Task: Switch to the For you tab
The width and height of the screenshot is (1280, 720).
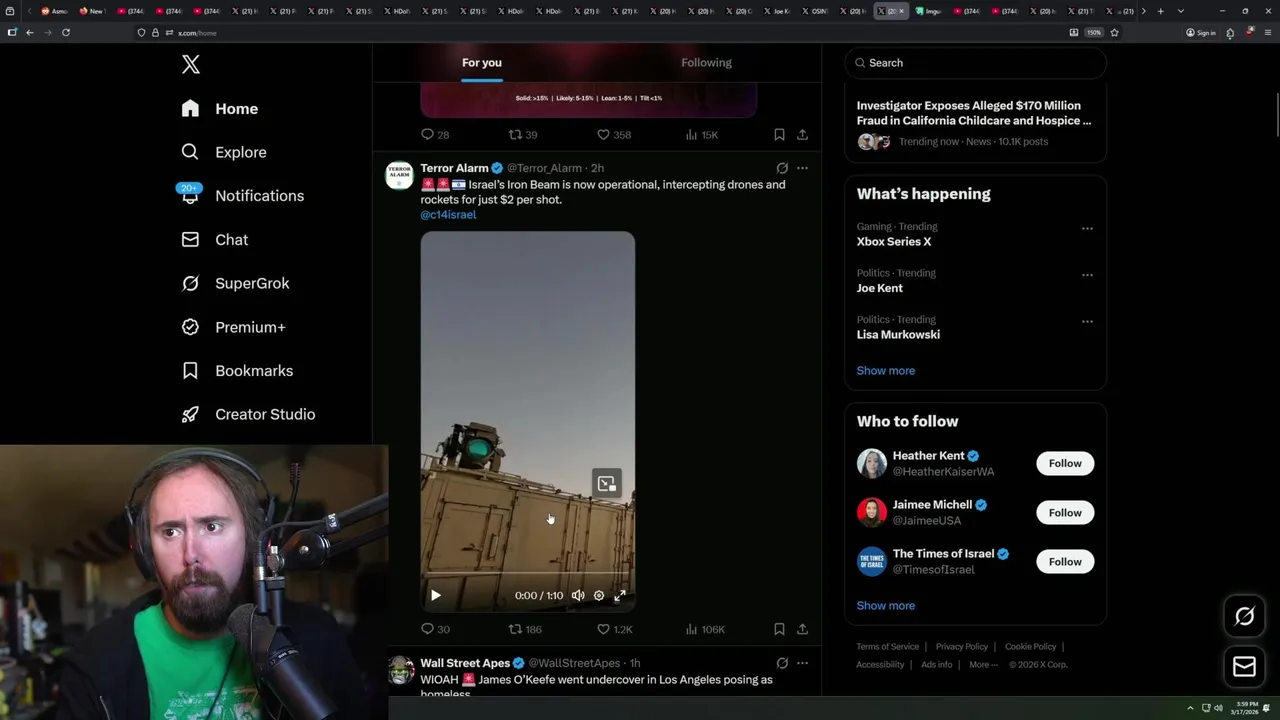Action: coord(482,62)
